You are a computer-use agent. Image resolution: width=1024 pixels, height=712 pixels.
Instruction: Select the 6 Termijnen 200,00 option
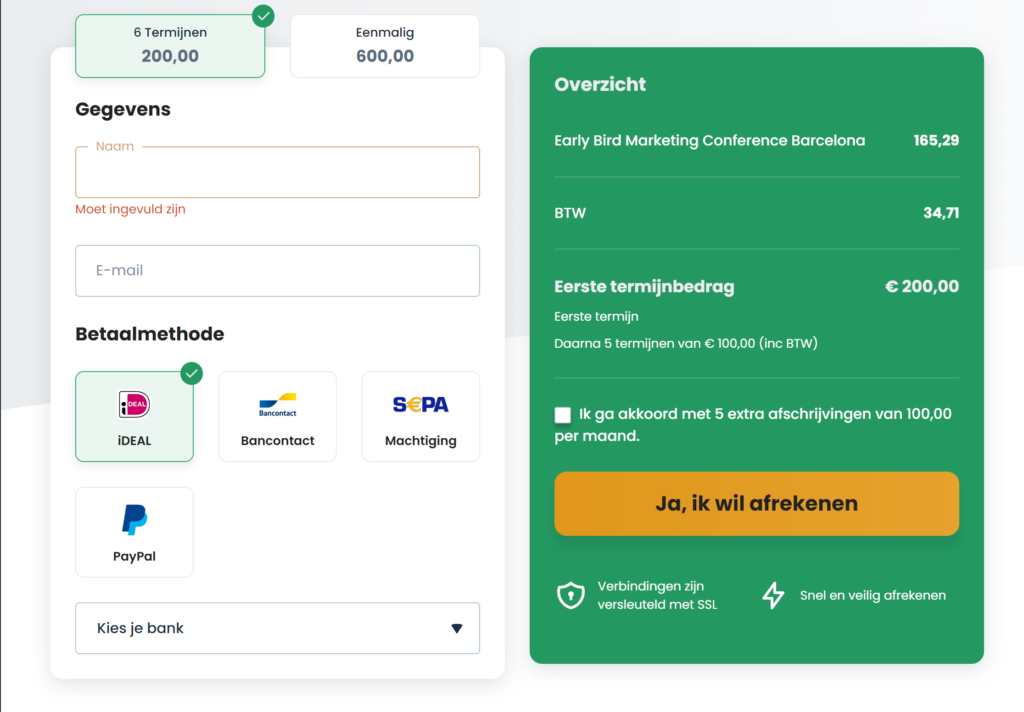170,46
